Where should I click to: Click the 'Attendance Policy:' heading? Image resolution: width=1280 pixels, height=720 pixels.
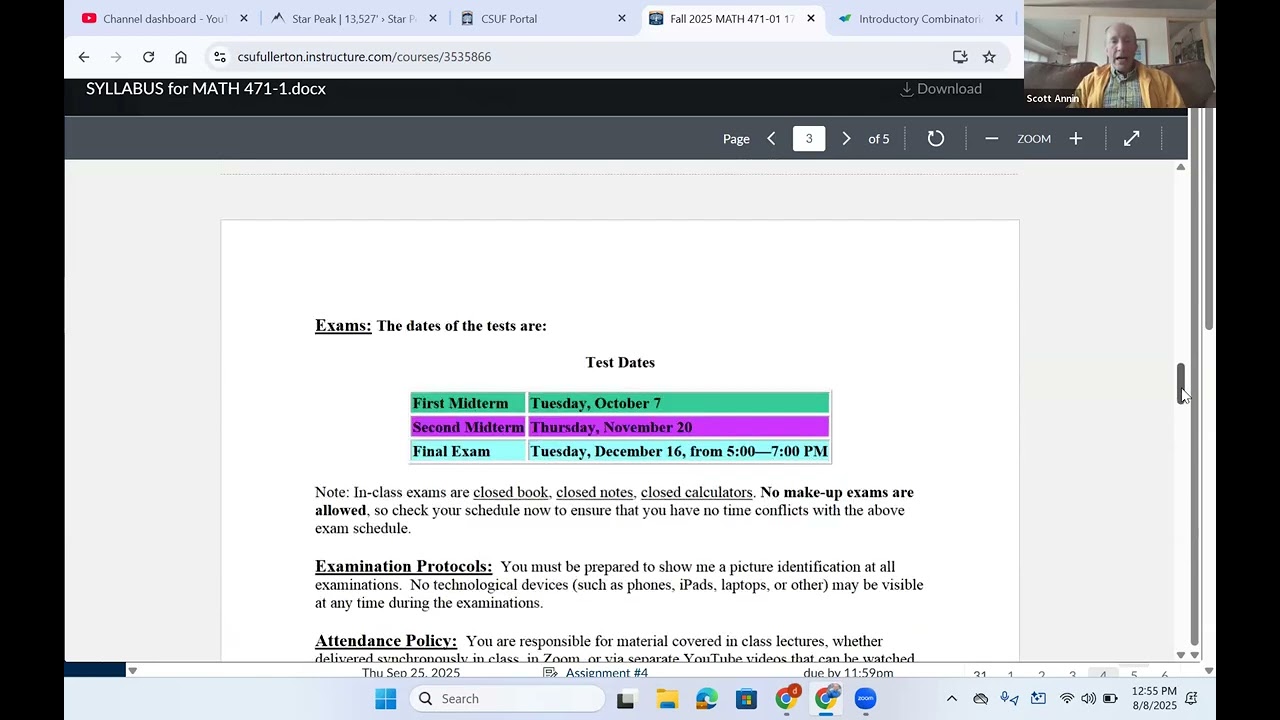point(386,641)
